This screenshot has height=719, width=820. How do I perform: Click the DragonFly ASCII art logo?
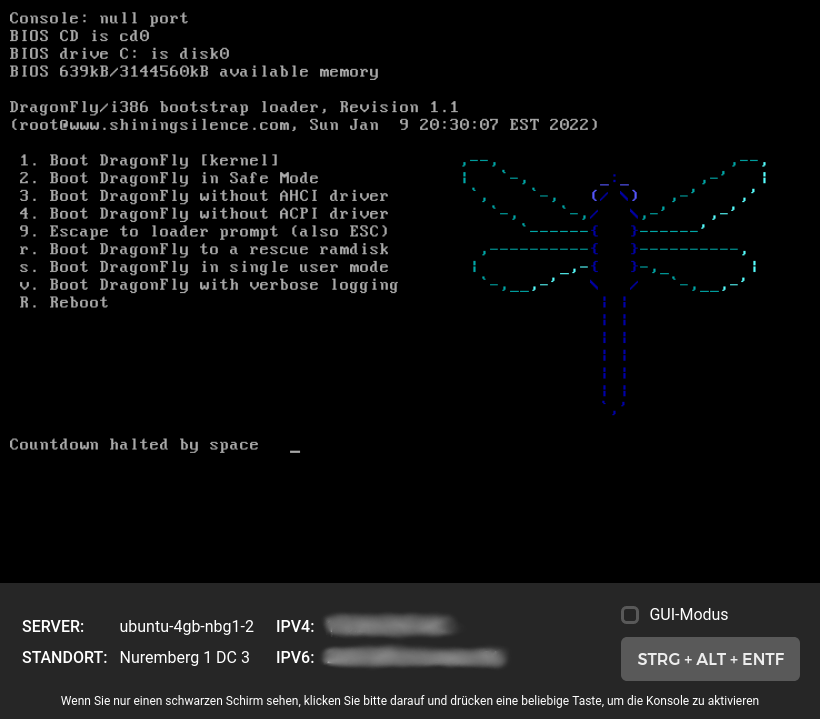(x=614, y=287)
